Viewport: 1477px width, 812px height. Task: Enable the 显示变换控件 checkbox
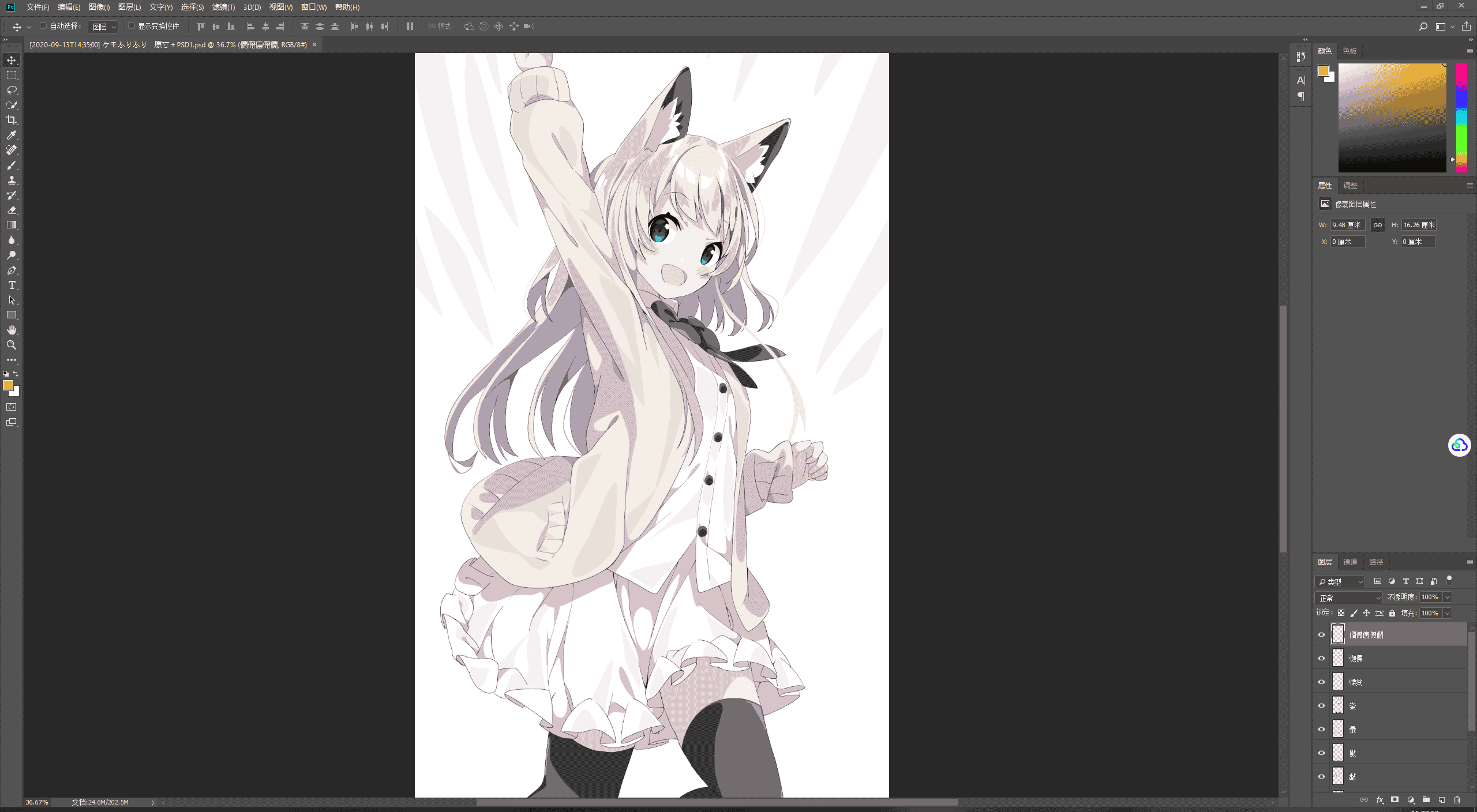131,26
